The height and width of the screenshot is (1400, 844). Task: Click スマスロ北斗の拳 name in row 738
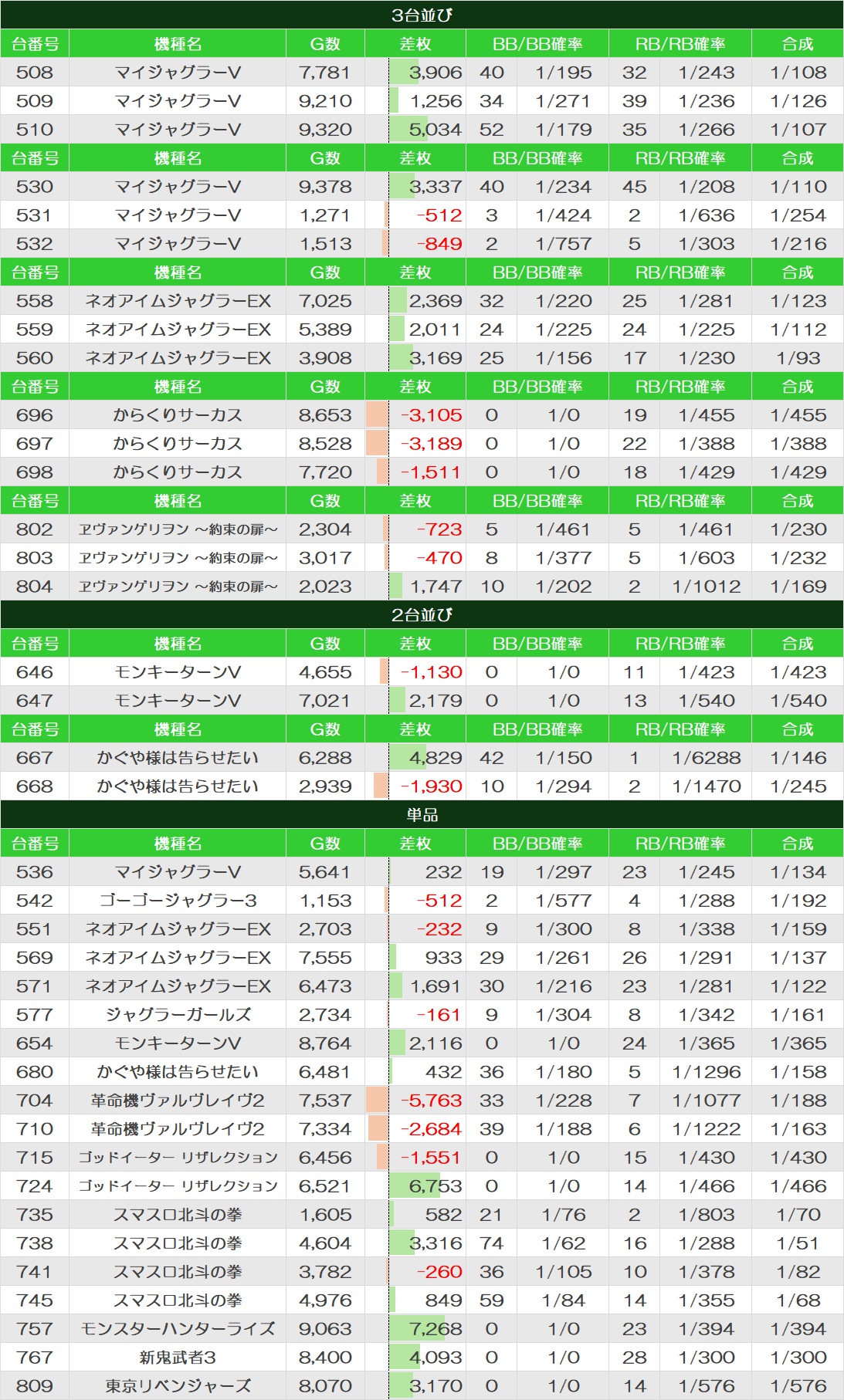click(178, 1243)
